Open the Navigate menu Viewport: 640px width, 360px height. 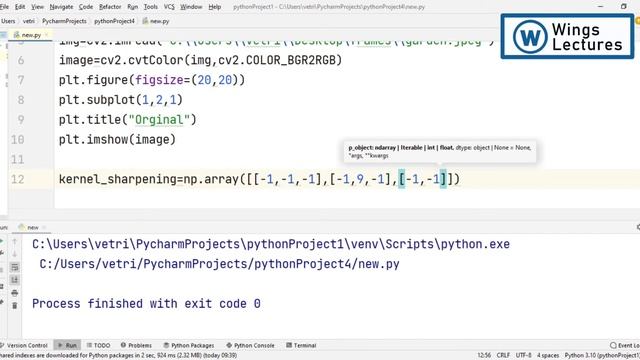pos(61,7)
